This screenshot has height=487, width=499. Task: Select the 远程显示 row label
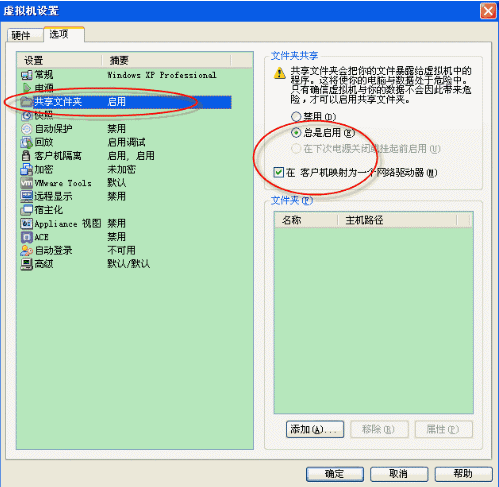(x=53, y=196)
